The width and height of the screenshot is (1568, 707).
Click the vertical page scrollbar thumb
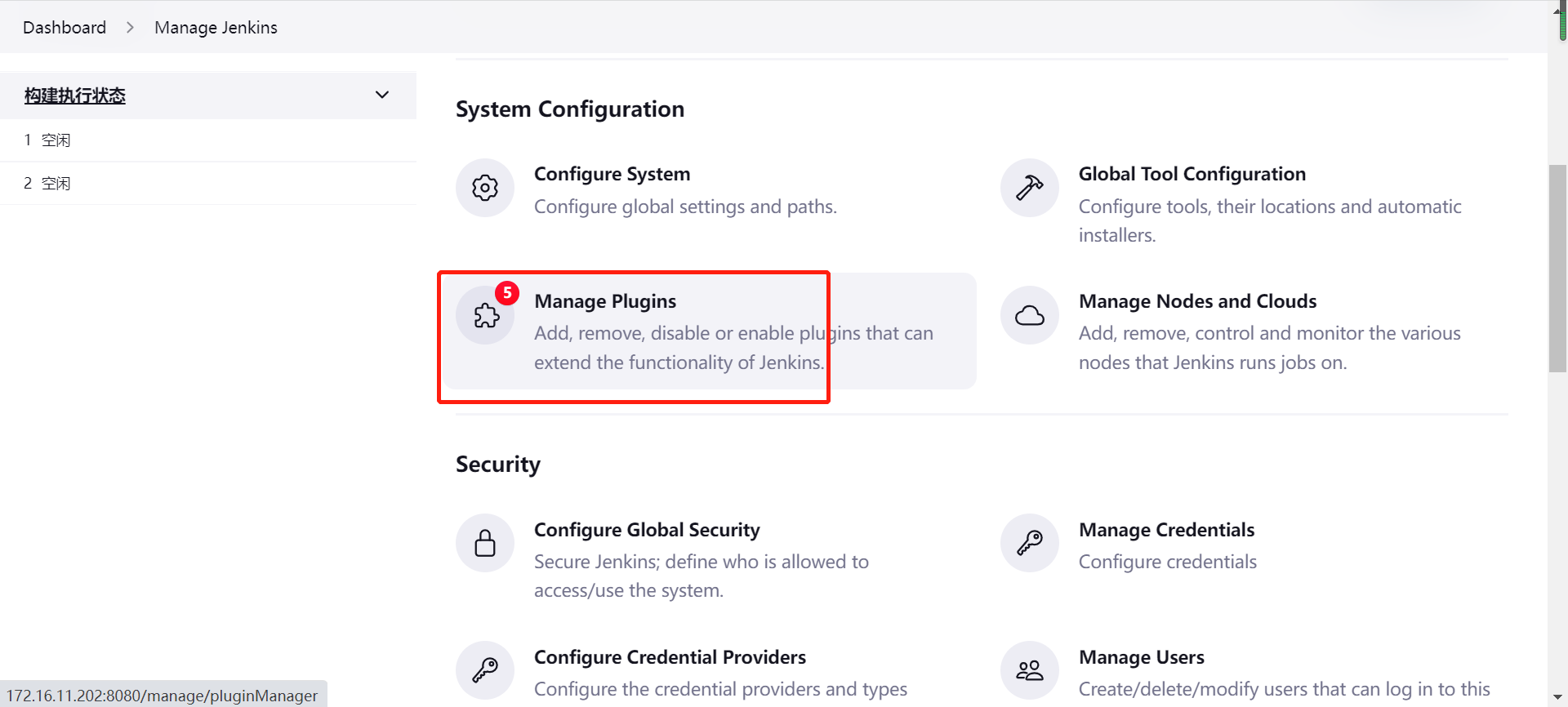1557,268
